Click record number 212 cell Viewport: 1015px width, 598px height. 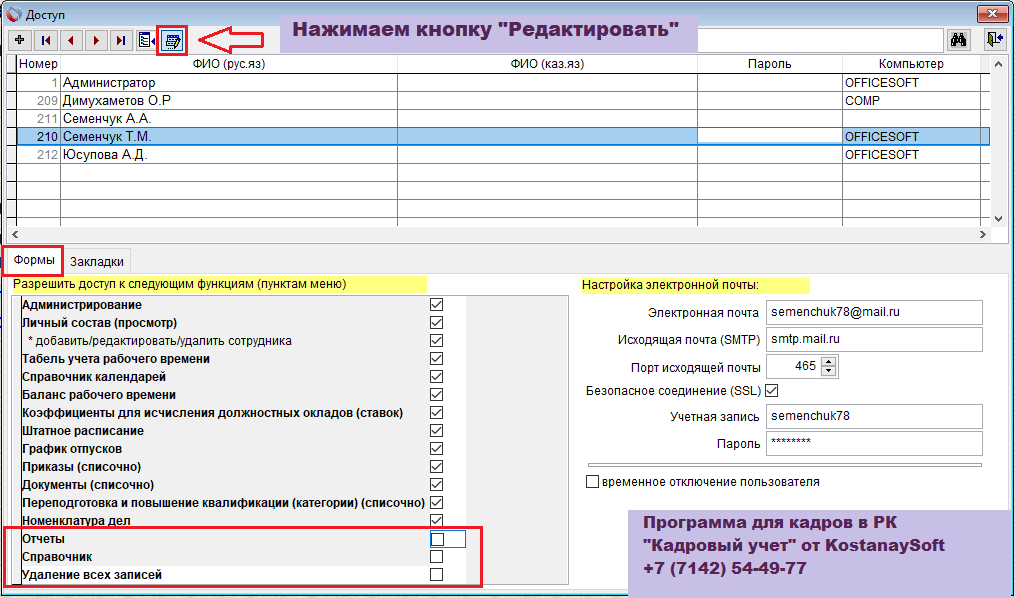38,155
